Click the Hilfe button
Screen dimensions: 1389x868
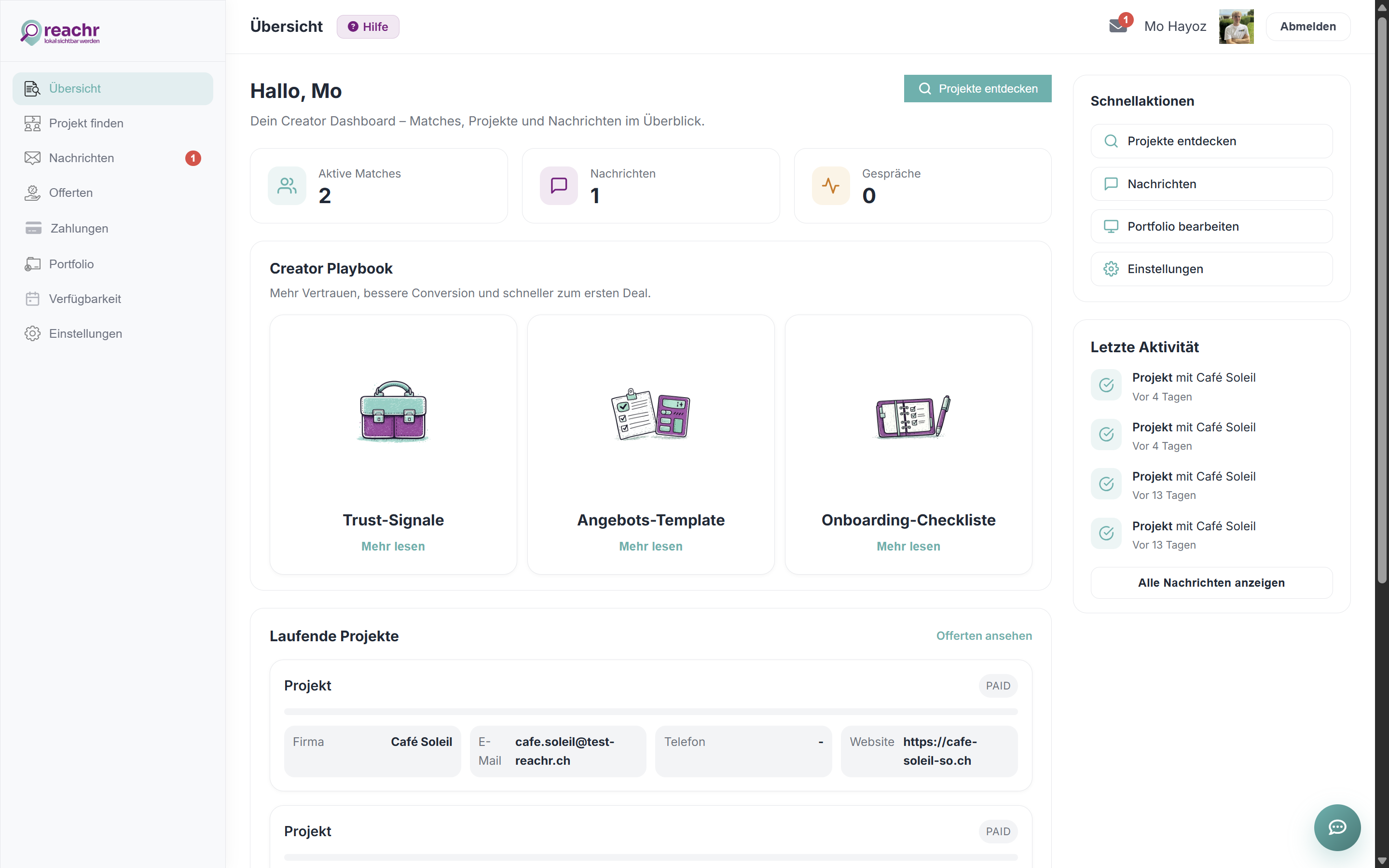(368, 27)
